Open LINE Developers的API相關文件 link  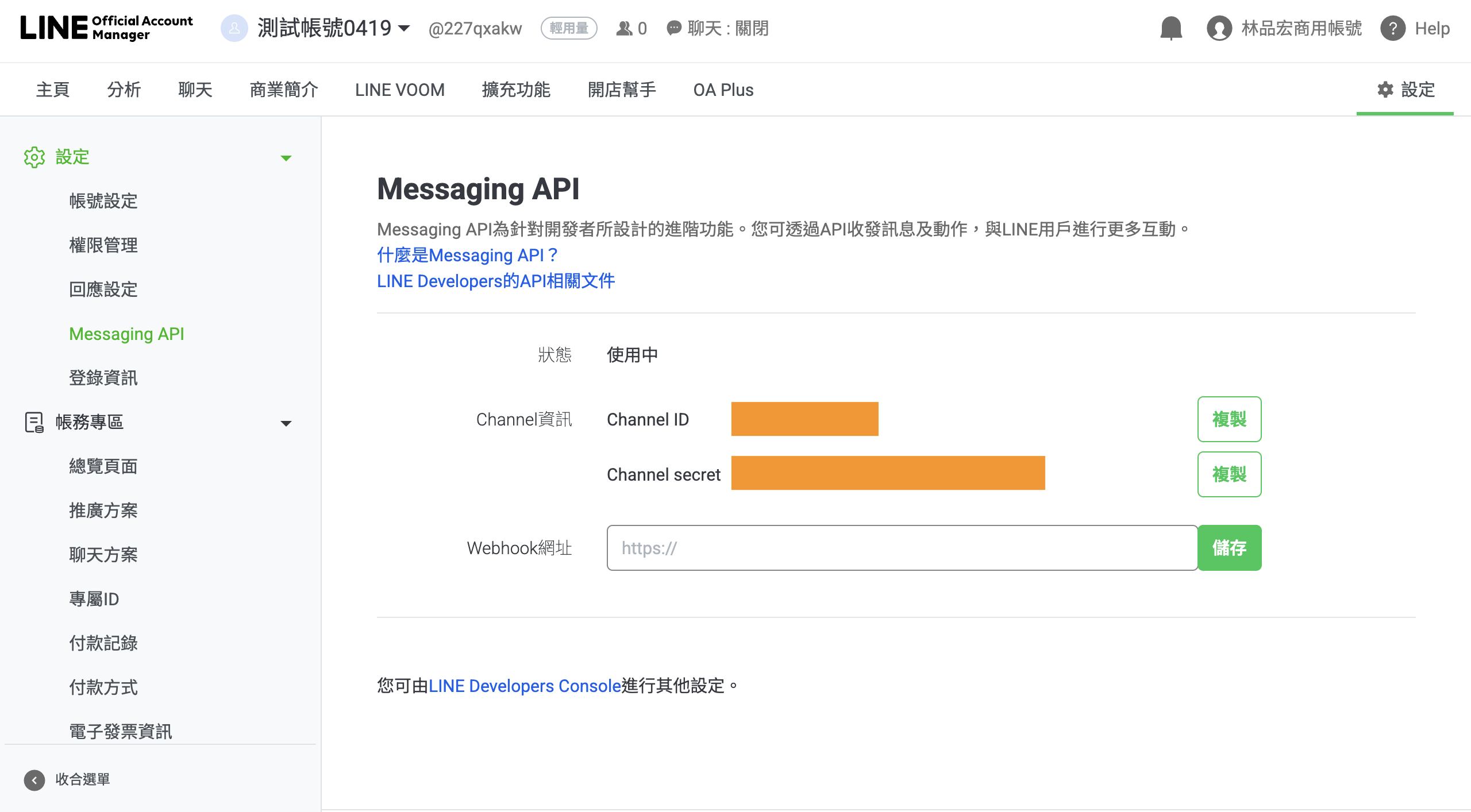(496, 281)
